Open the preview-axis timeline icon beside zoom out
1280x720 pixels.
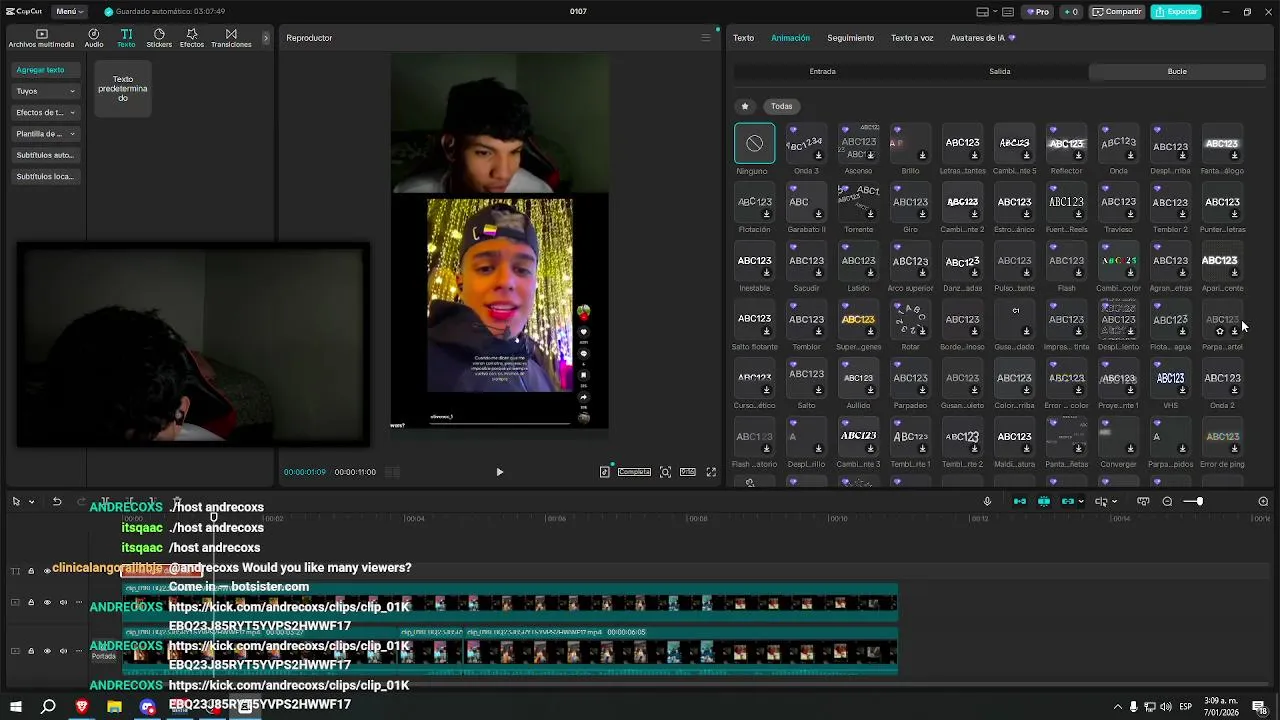point(1143,501)
